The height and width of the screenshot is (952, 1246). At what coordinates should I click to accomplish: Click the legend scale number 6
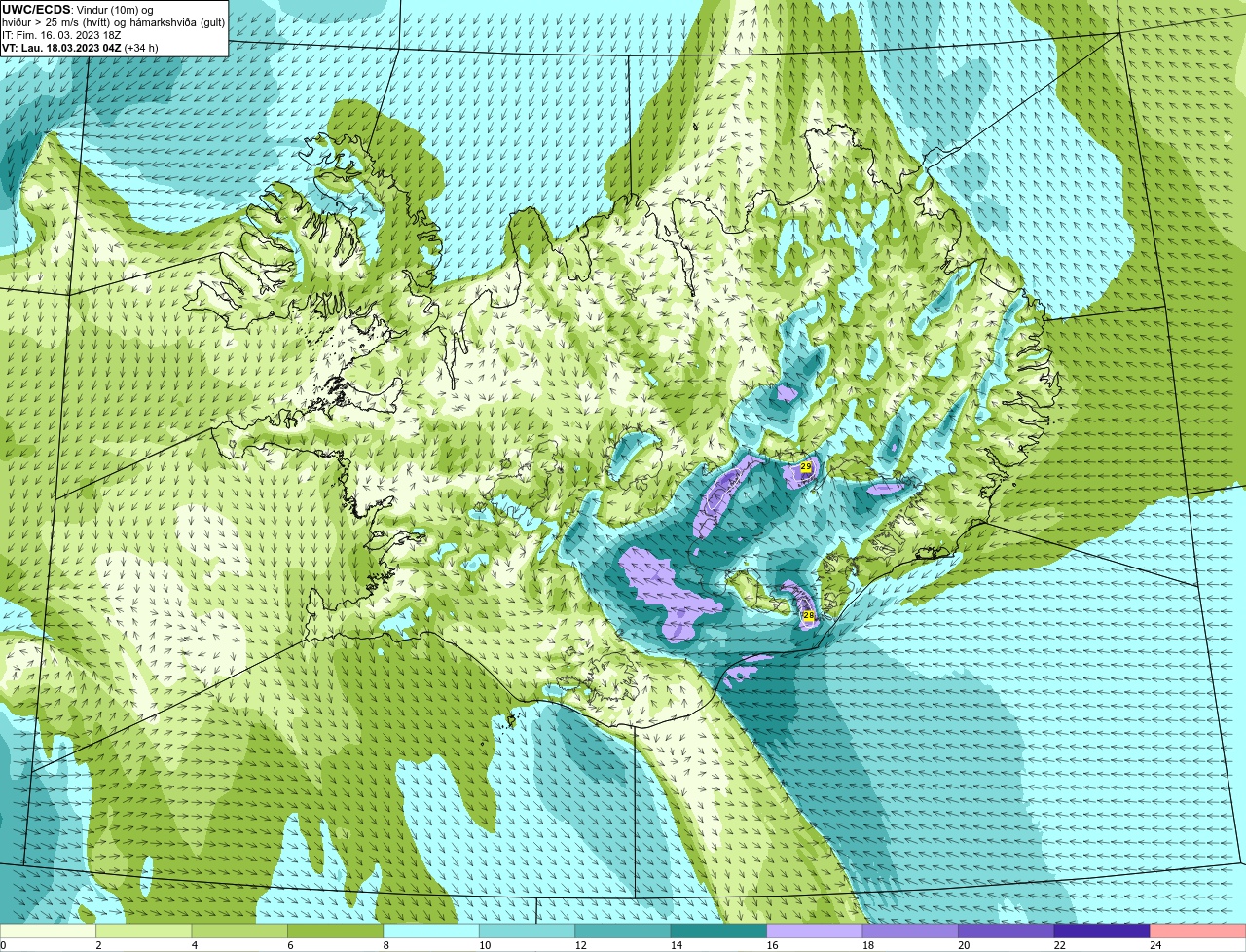pyautogui.click(x=290, y=945)
